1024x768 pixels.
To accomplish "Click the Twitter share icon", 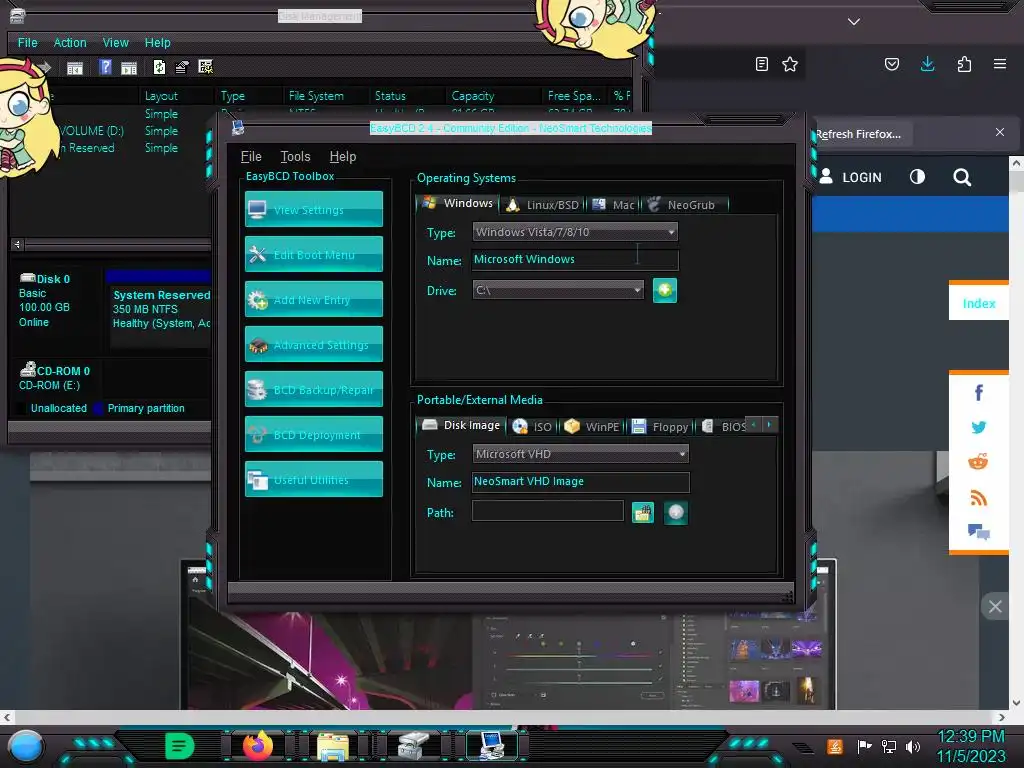I will click(978, 427).
